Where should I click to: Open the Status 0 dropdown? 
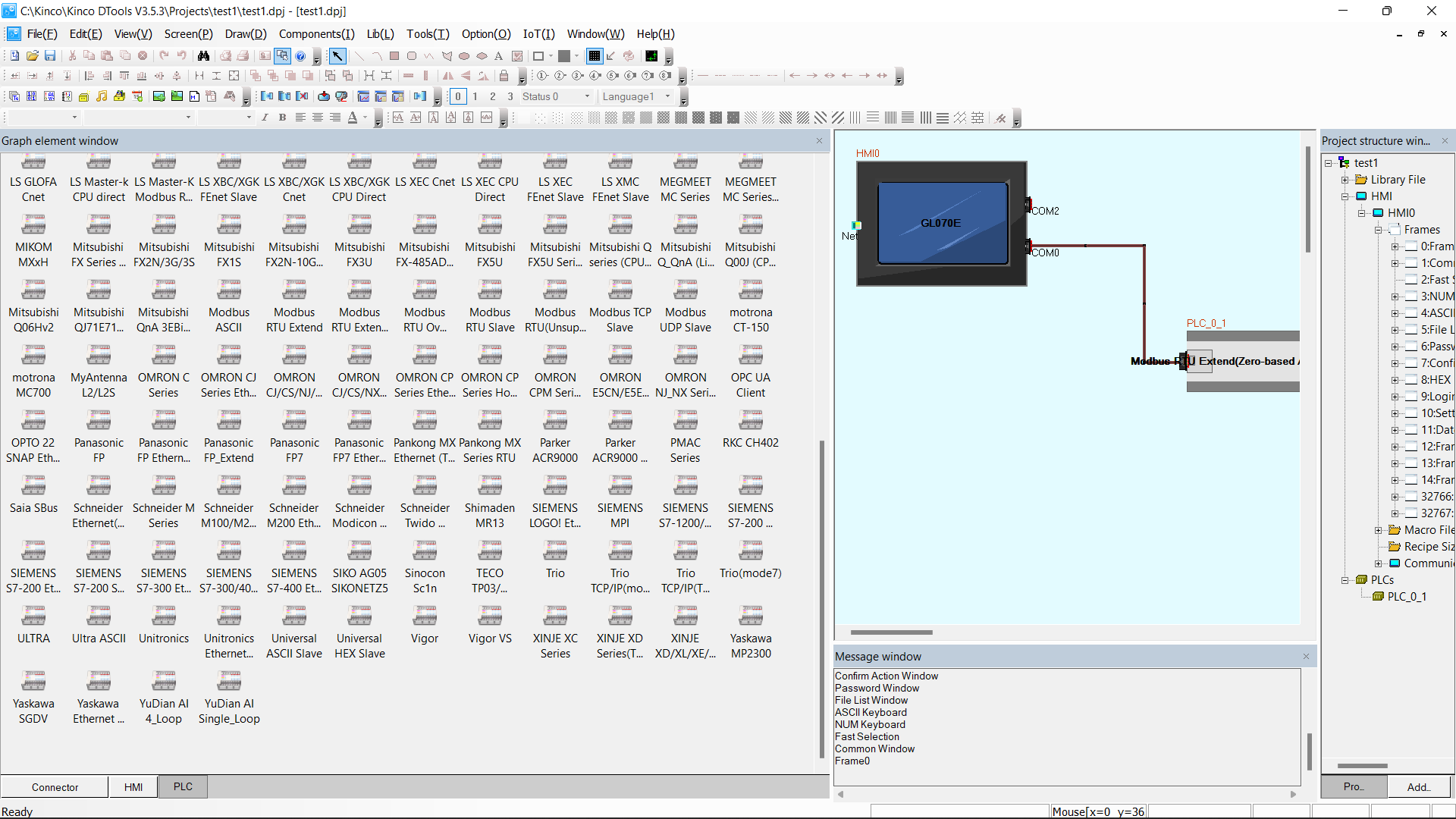click(x=587, y=96)
